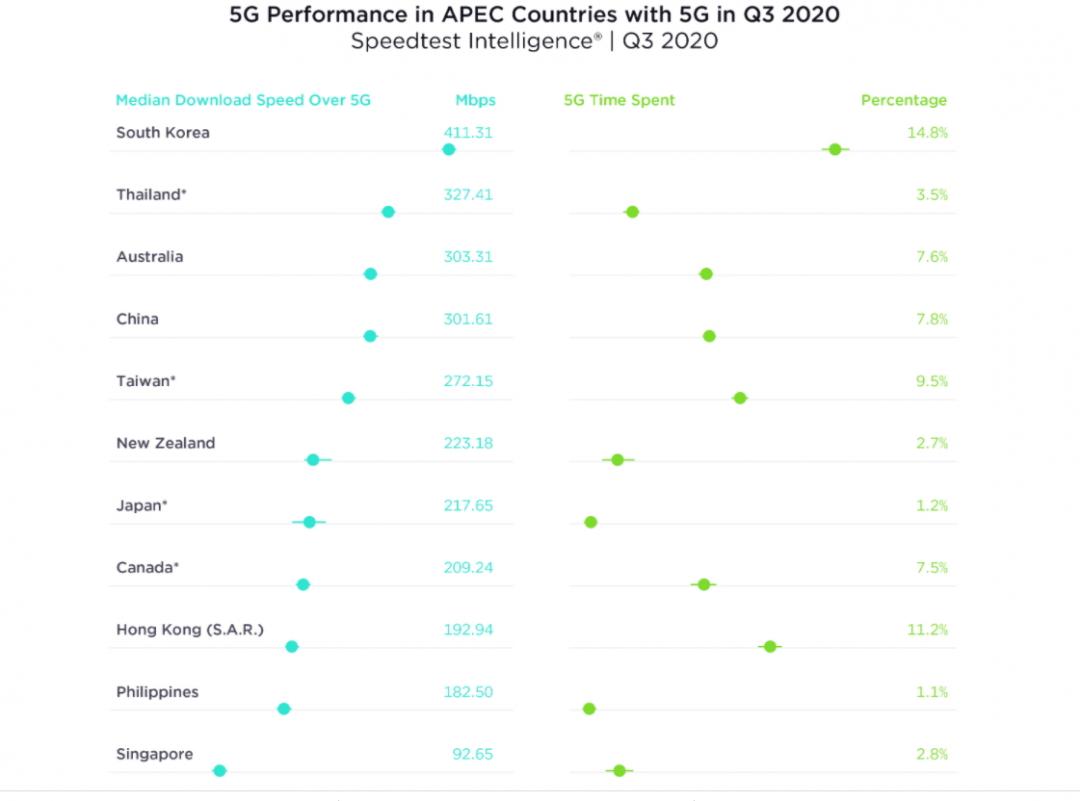
Task: Select Australia's teal download speed marker
Action: [x=371, y=274]
